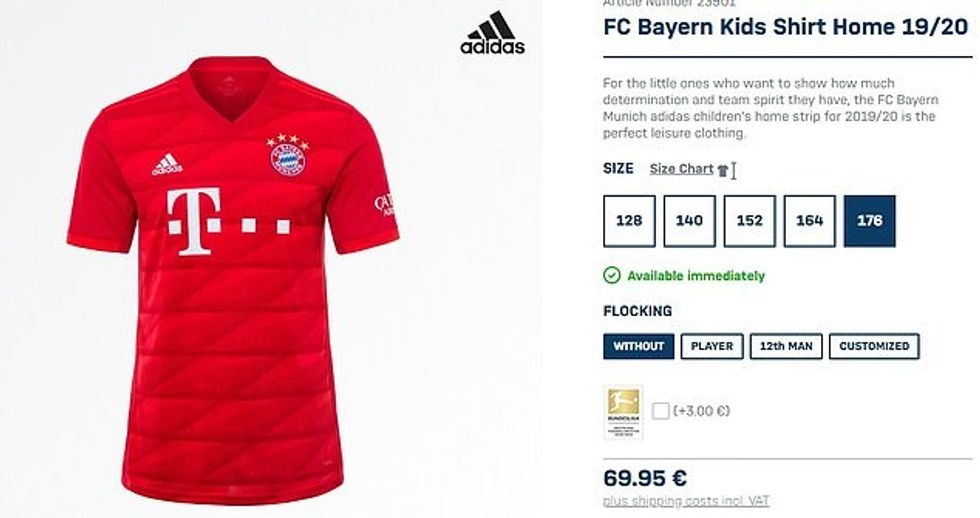Switch flocking to PLAYER
Image resolution: width=980 pixels, height=518 pixels.
(x=712, y=346)
